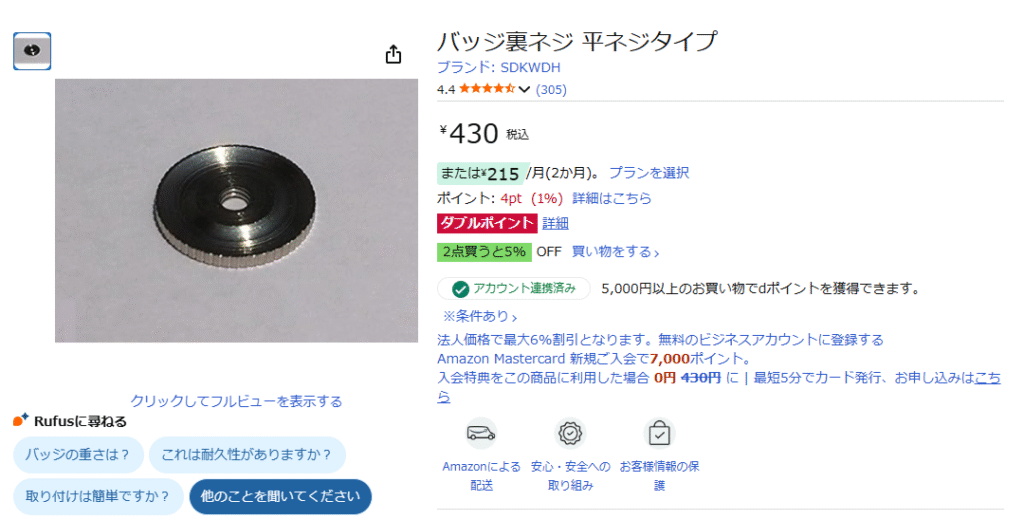
Task: Open the 買い物をする chevron link
Action: pos(615,252)
